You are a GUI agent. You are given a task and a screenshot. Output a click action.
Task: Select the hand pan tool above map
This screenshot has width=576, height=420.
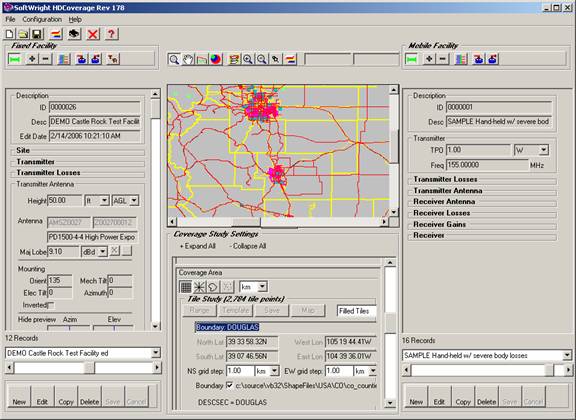point(188,59)
